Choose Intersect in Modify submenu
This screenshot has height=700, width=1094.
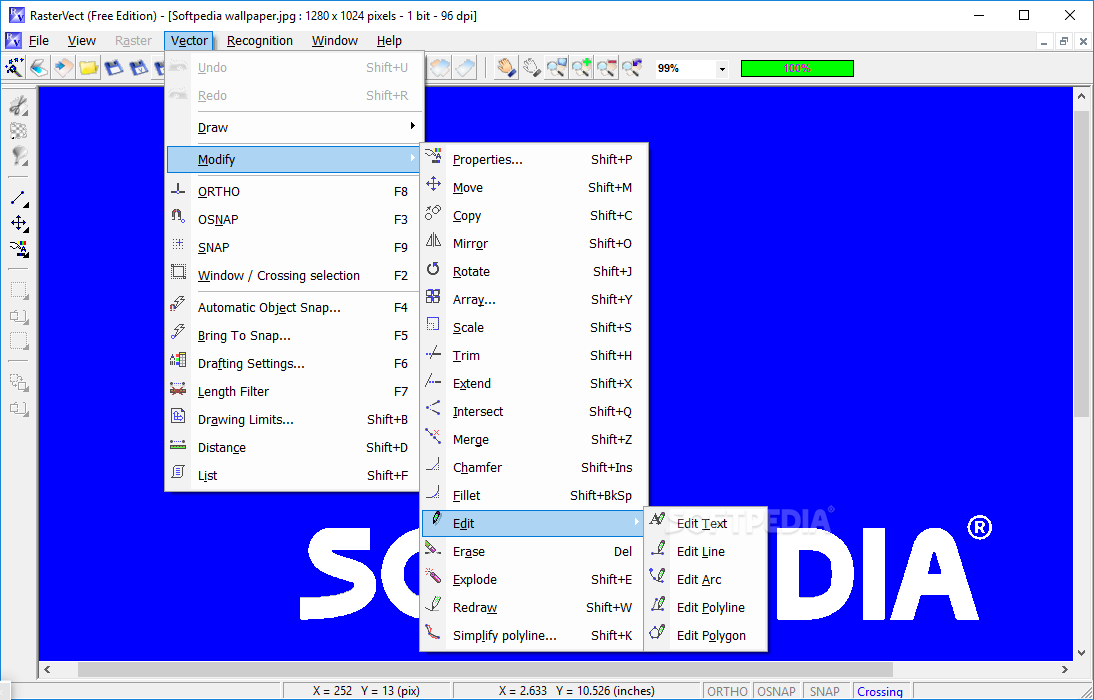coord(532,412)
